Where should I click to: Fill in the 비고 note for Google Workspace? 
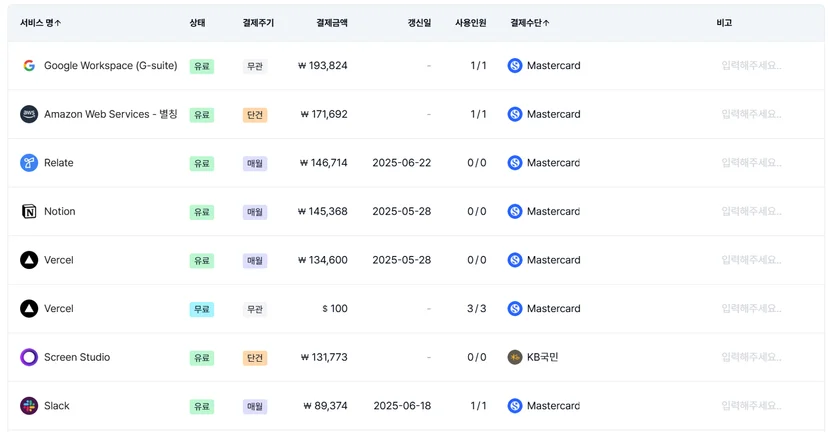pyautogui.click(x=751, y=65)
